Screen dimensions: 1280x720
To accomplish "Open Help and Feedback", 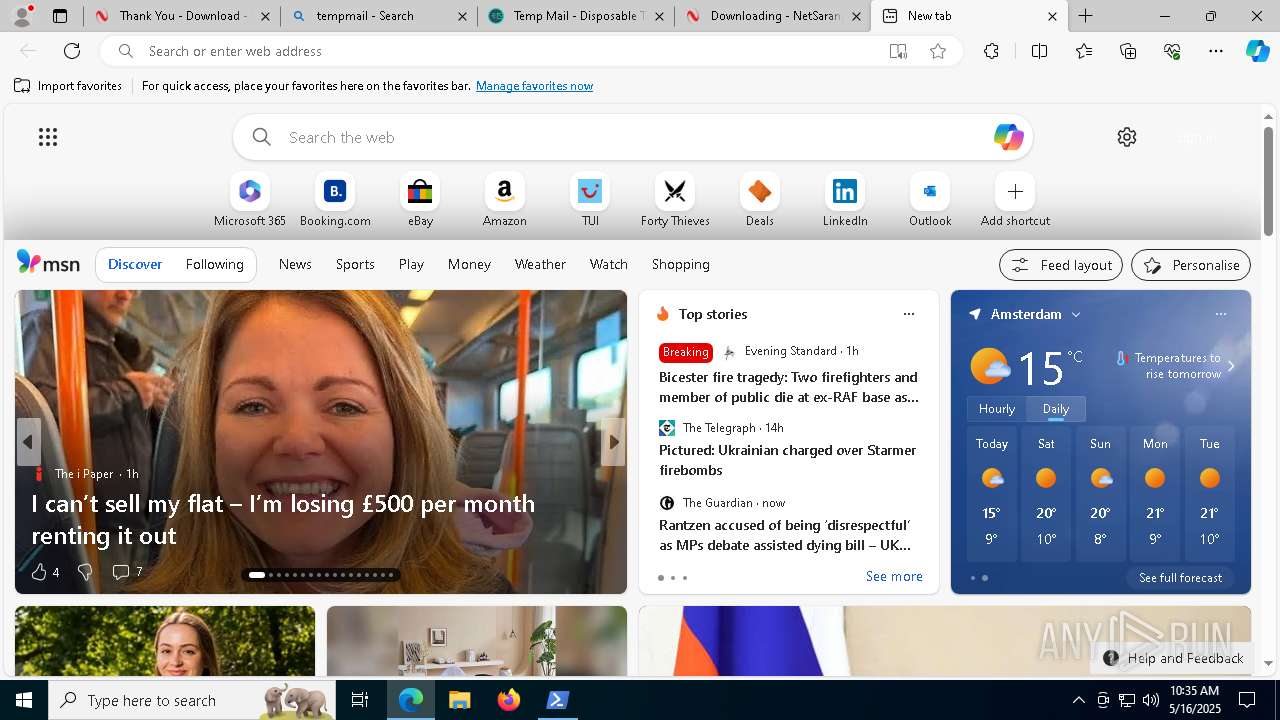I will pos(1173,658).
